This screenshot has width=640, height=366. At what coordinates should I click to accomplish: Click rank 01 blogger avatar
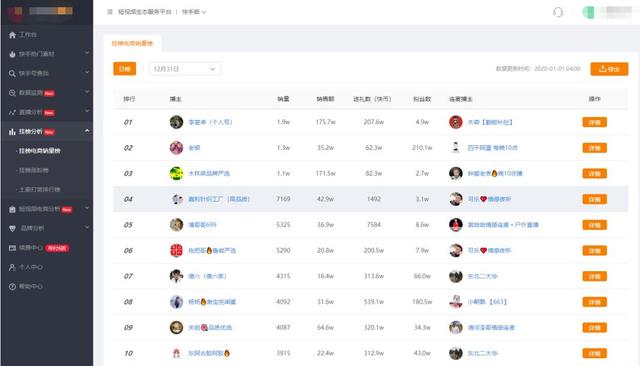point(176,122)
